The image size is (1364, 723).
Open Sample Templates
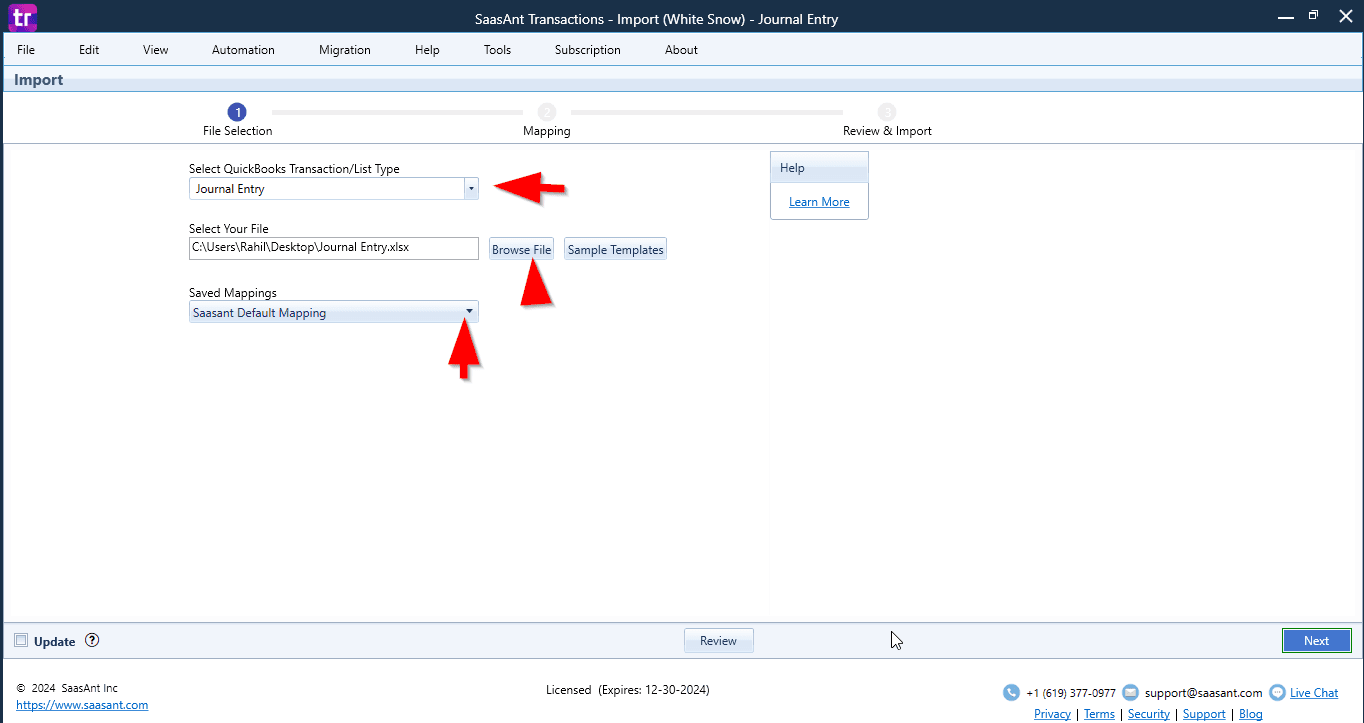[616, 250]
